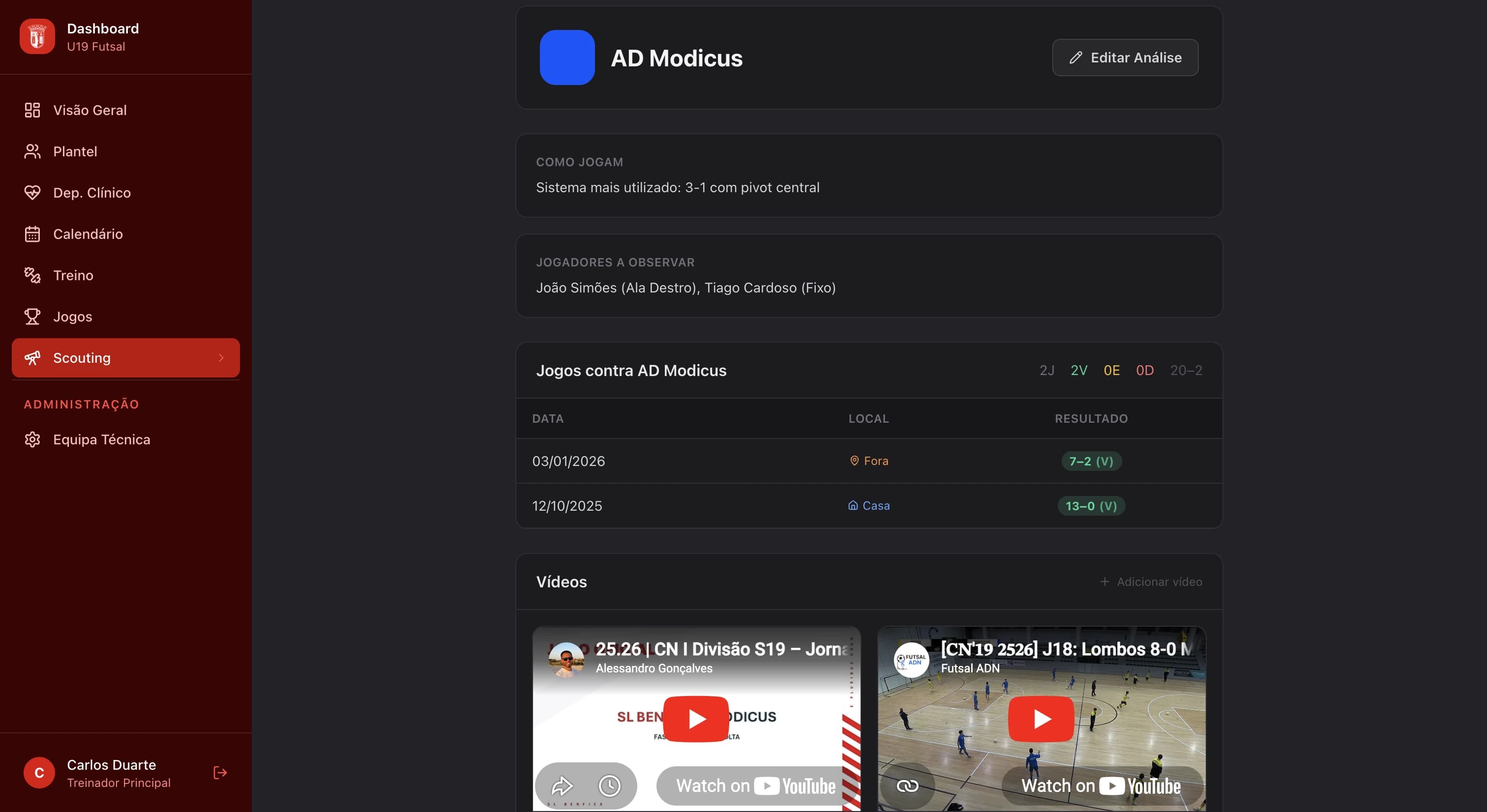Play the SL Benfica vs Modicus video
The width and height of the screenshot is (1487, 812).
click(696, 719)
